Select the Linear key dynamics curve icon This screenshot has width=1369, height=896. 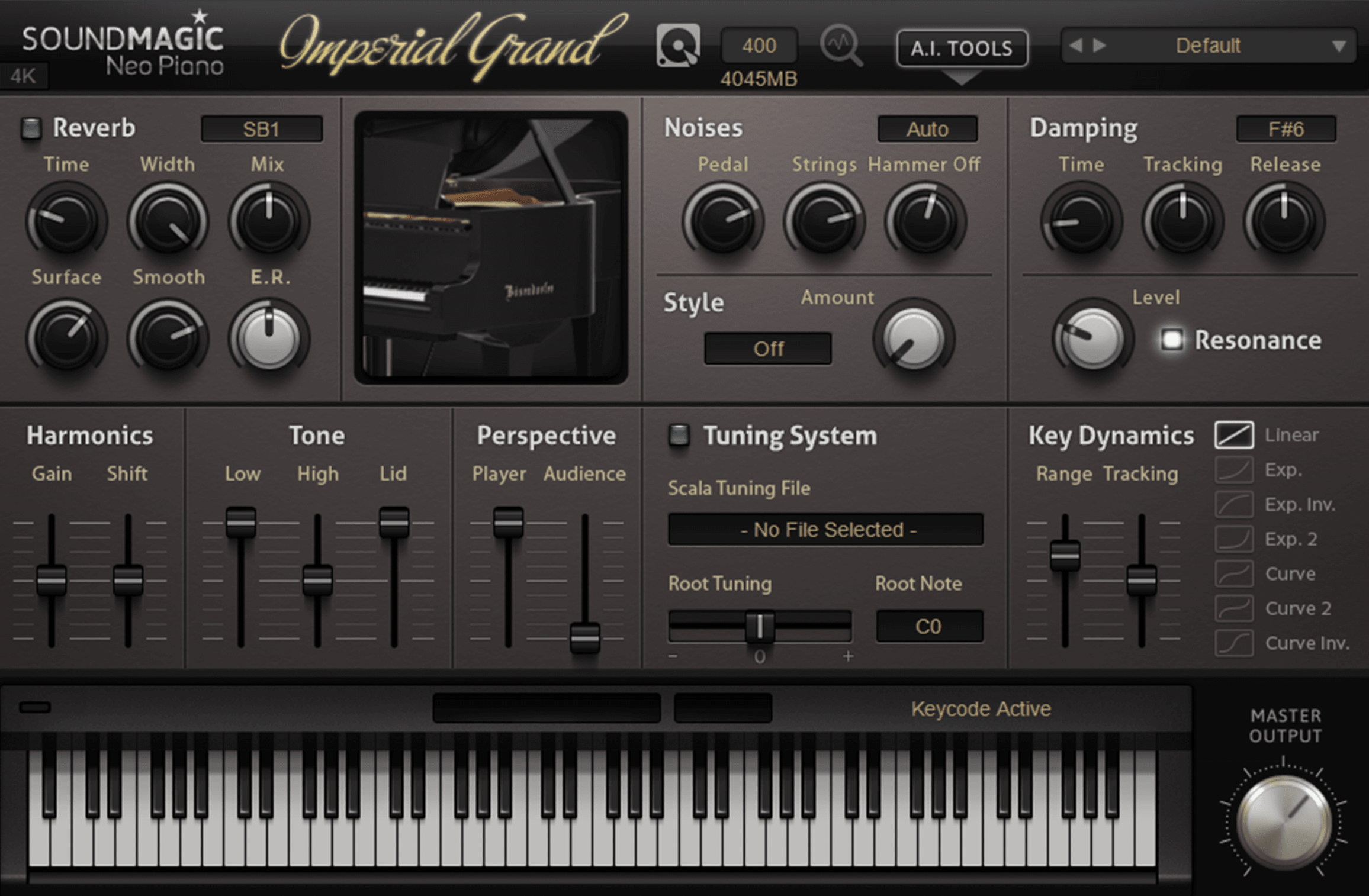1234,435
